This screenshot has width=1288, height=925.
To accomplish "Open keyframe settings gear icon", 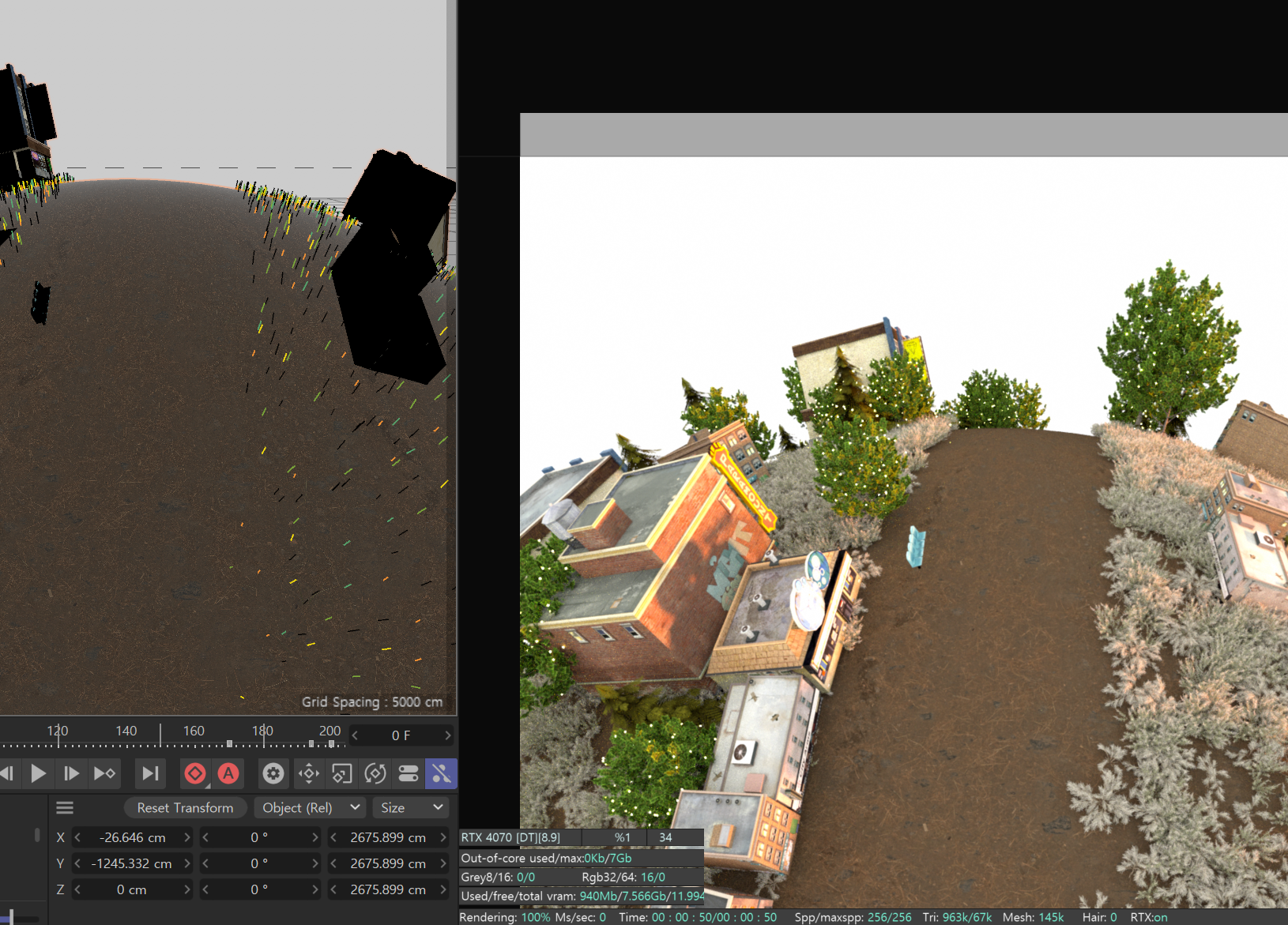I will click(273, 773).
